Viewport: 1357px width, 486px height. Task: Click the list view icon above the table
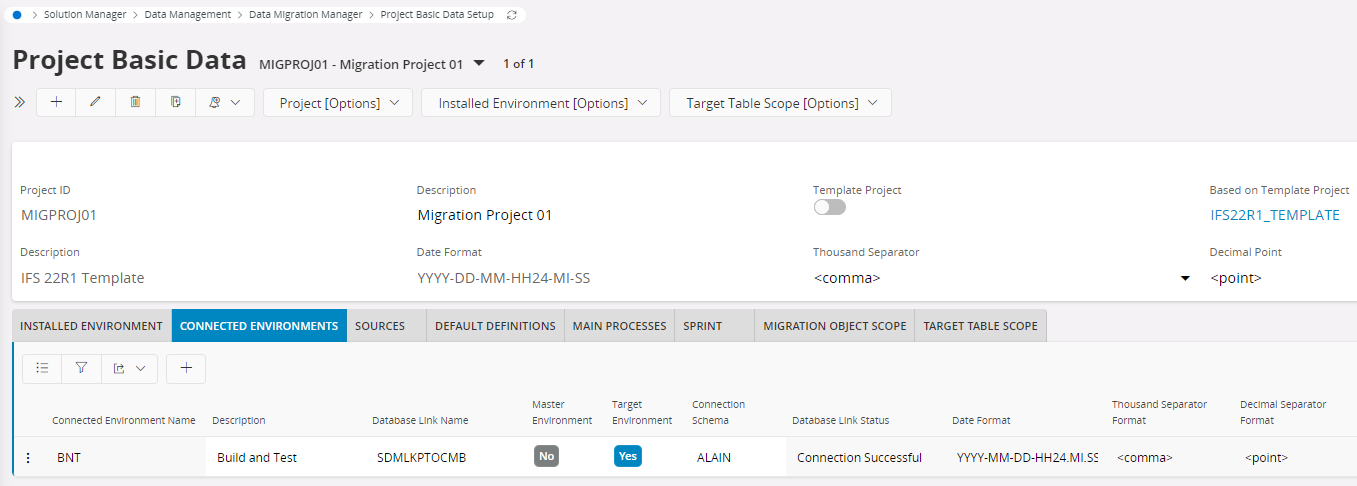tap(42, 368)
